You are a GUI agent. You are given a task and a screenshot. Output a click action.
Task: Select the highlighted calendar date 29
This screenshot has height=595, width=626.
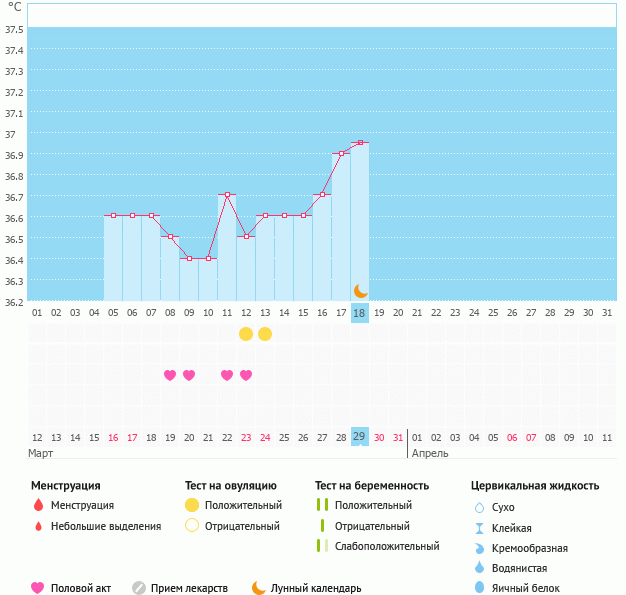coord(360,437)
